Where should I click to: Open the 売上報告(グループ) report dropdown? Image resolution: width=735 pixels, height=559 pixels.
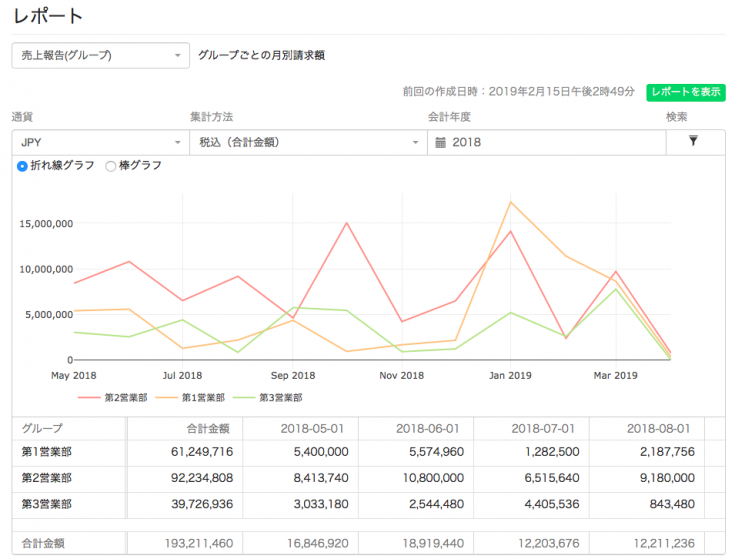[100, 55]
